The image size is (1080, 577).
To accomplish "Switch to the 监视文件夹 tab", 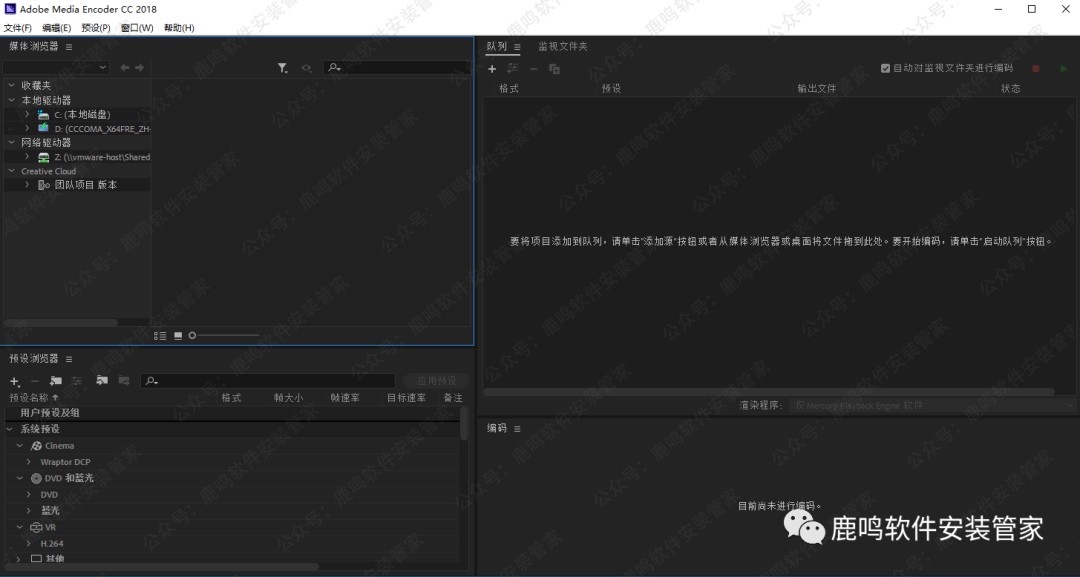I will click(x=563, y=47).
